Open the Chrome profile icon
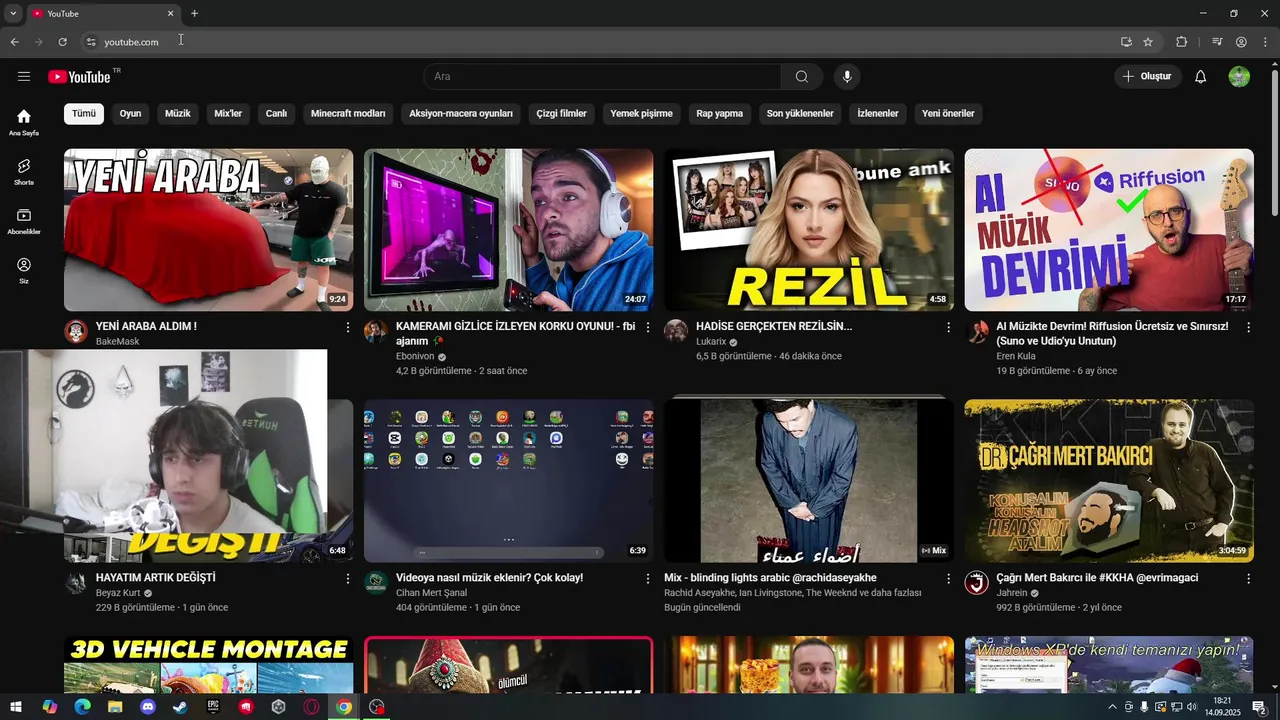The width and height of the screenshot is (1280, 720). coord(1241,42)
